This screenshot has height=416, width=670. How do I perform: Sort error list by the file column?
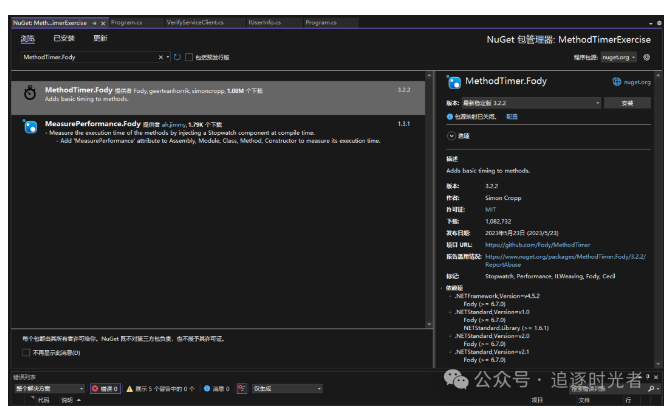[584, 400]
